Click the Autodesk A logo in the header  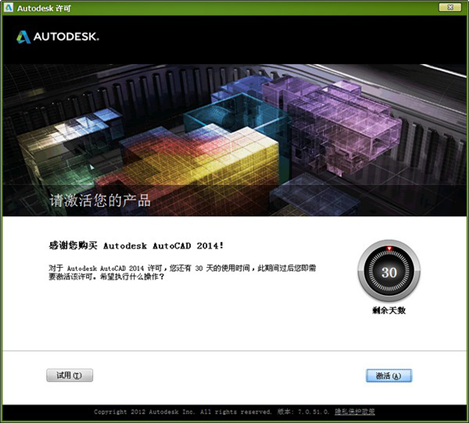point(23,37)
